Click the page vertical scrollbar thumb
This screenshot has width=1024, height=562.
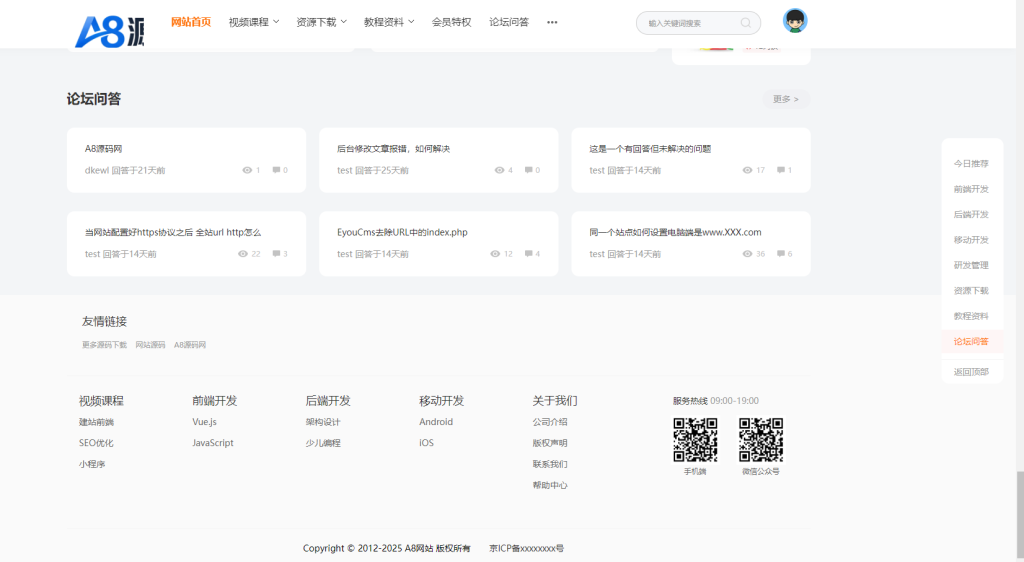(x=1019, y=516)
